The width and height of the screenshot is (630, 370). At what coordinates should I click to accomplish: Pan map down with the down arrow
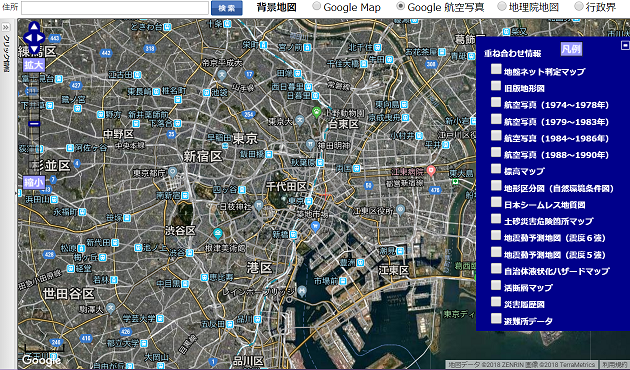click(34, 49)
